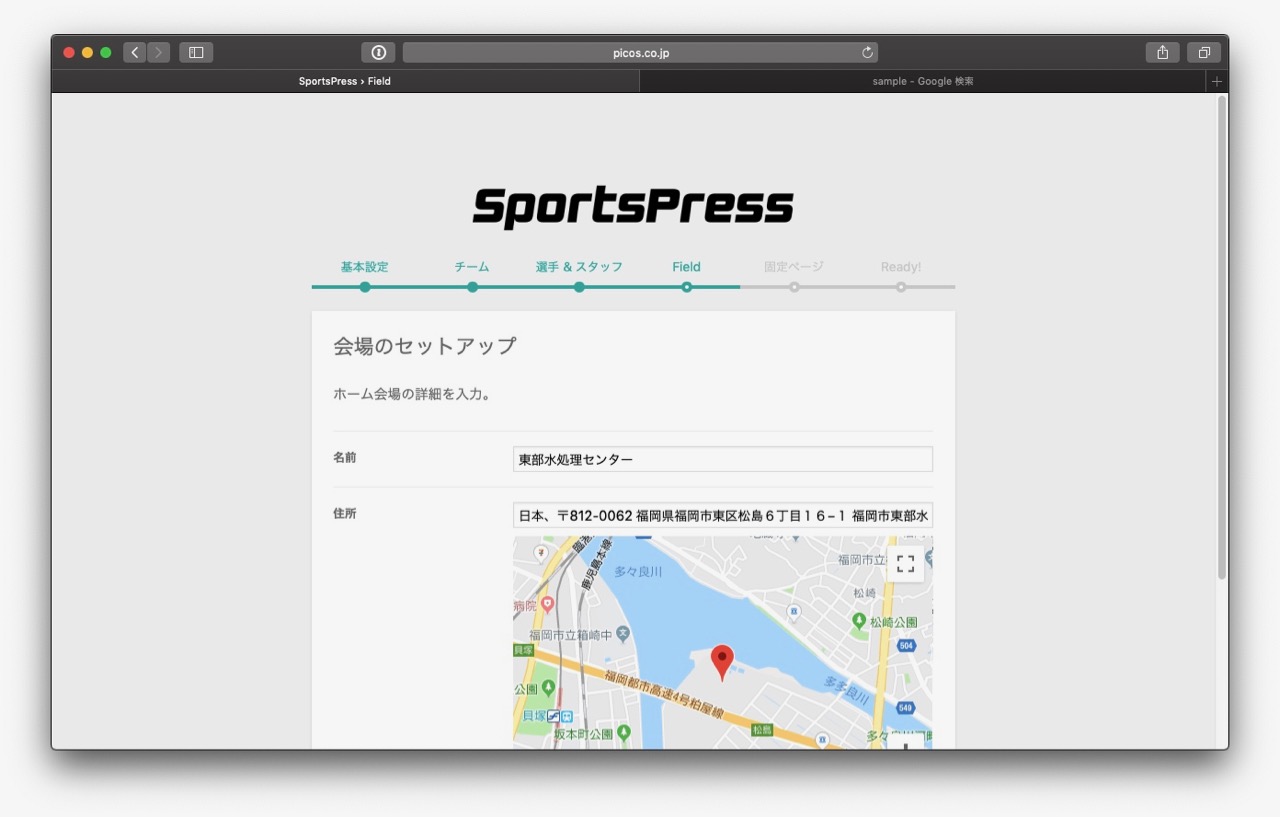Click route 549 badge on map
1280x817 pixels.
pyautogui.click(x=906, y=708)
